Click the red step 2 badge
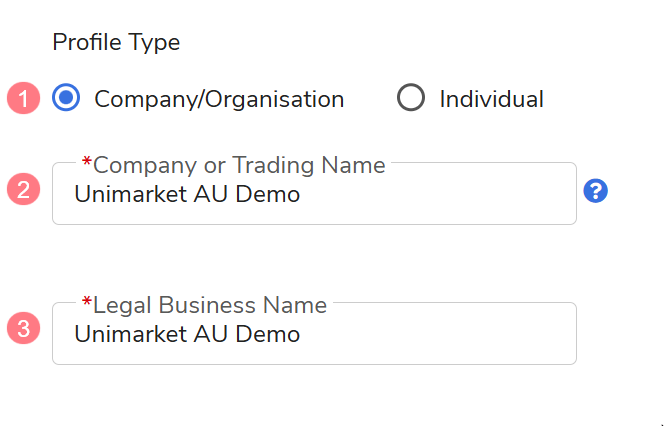The width and height of the screenshot is (670, 426). [x=24, y=189]
